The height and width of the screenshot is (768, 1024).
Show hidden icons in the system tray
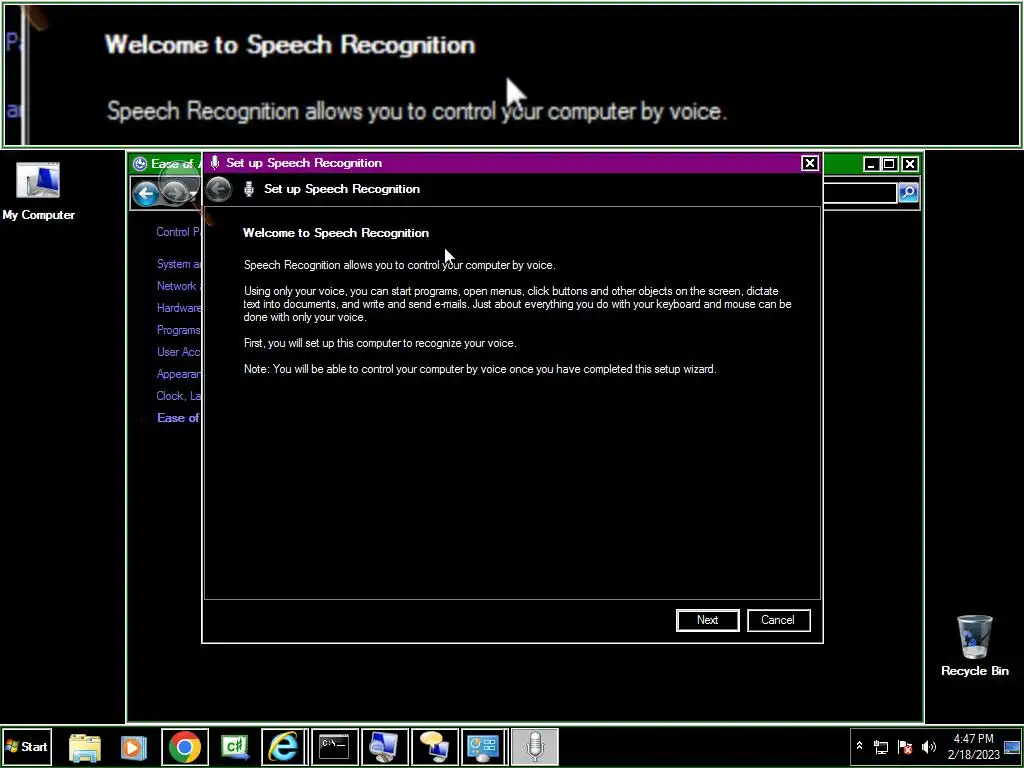pyautogui.click(x=859, y=746)
